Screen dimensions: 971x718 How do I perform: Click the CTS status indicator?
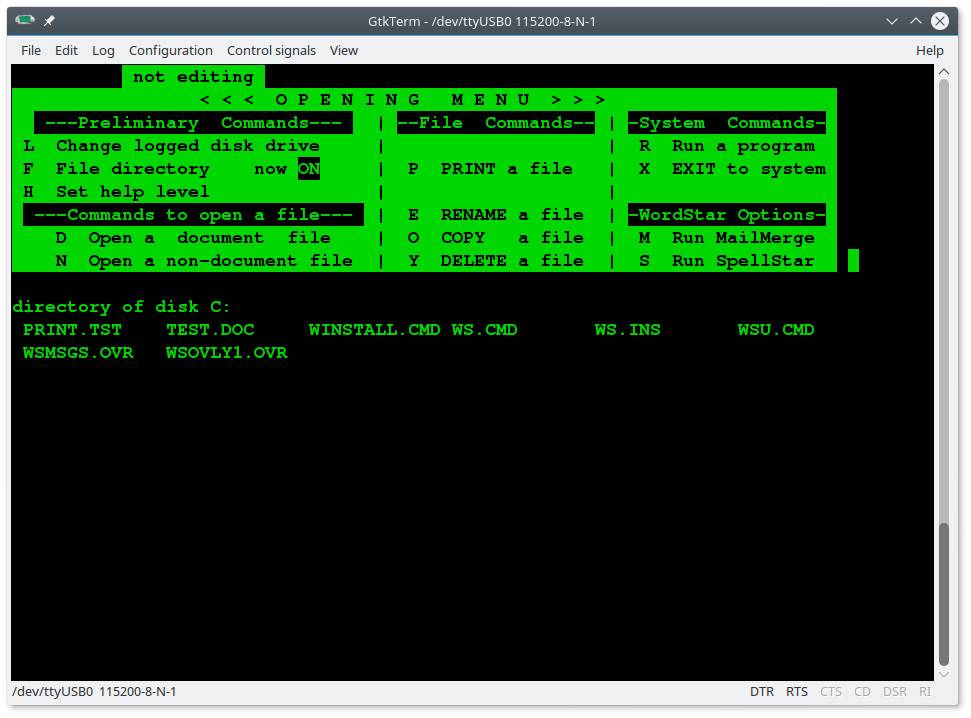pos(830,692)
